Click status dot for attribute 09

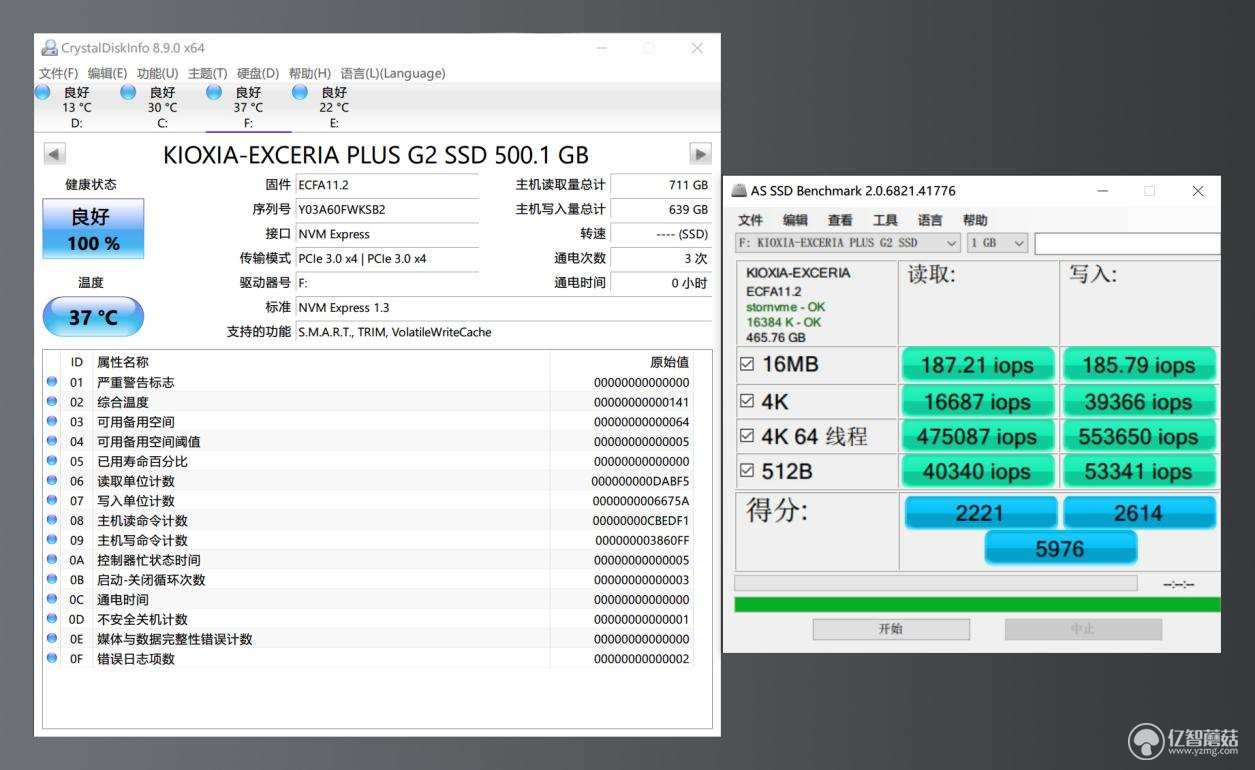click(52, 540)
